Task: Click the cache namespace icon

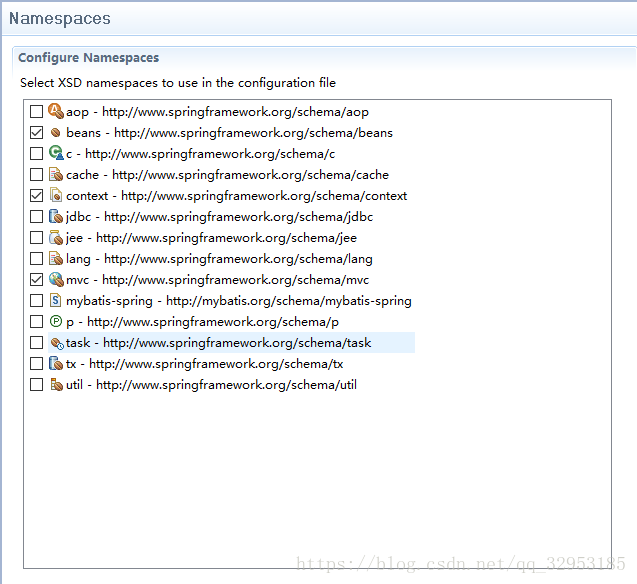Action: pyautogui.click(x=56, y=174)
